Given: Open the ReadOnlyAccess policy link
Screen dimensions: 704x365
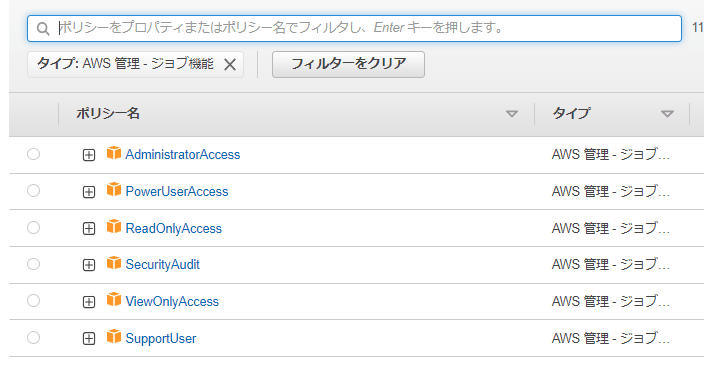Looking at the screenshot, I should [x=174, y=228].
